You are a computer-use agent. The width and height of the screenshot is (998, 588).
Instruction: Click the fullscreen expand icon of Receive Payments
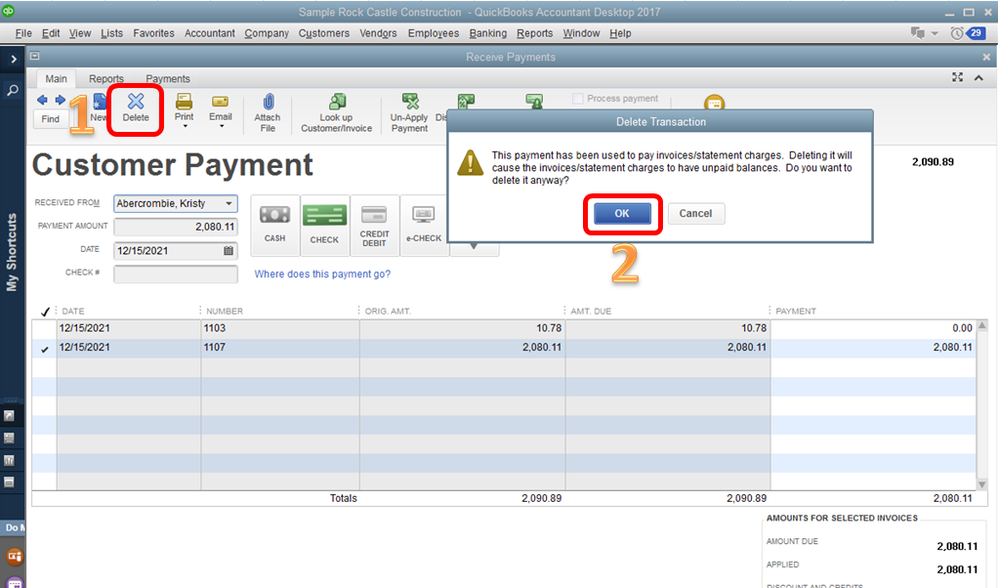957,77
